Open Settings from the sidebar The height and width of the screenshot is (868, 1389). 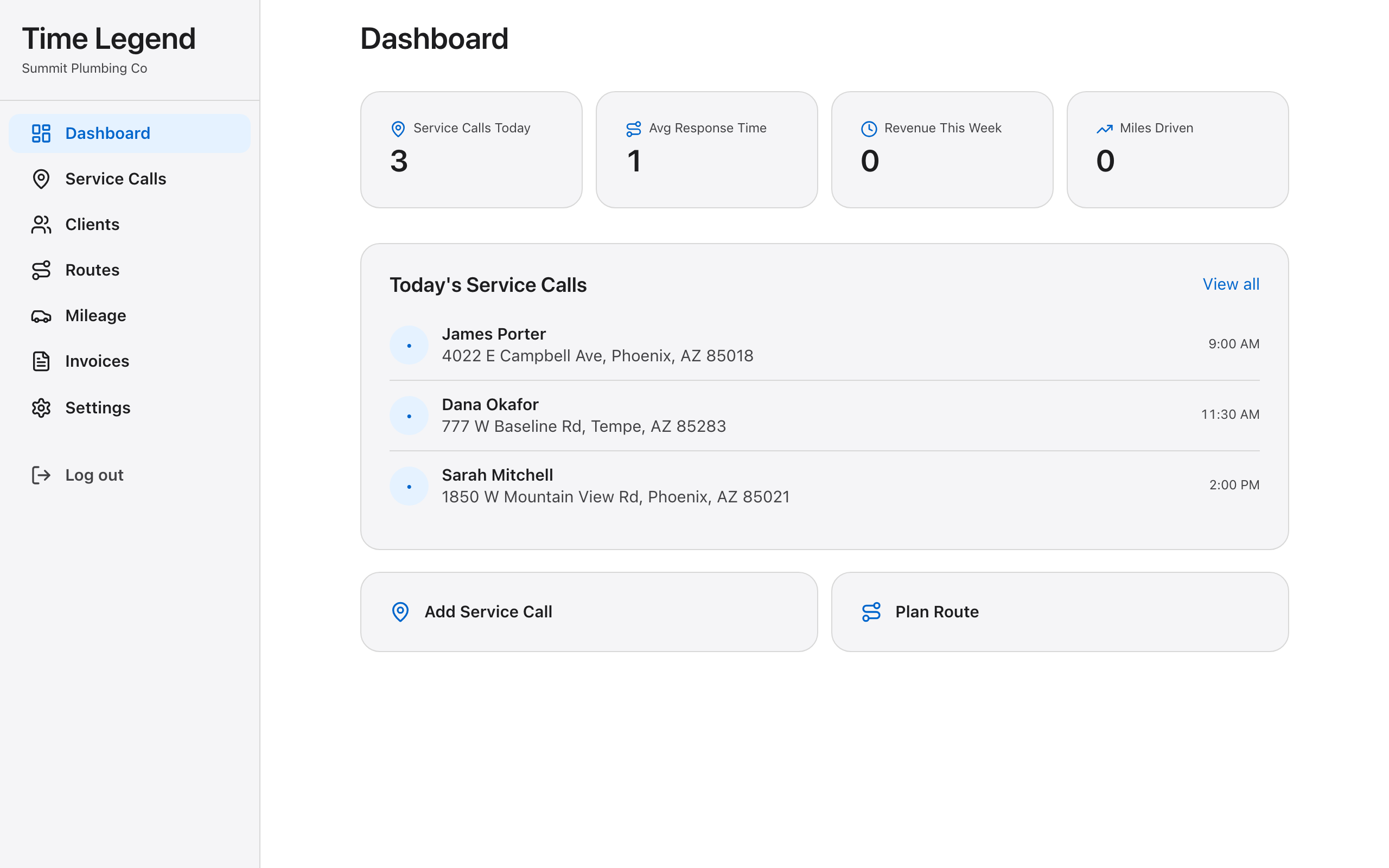click(x=130, y=407)
